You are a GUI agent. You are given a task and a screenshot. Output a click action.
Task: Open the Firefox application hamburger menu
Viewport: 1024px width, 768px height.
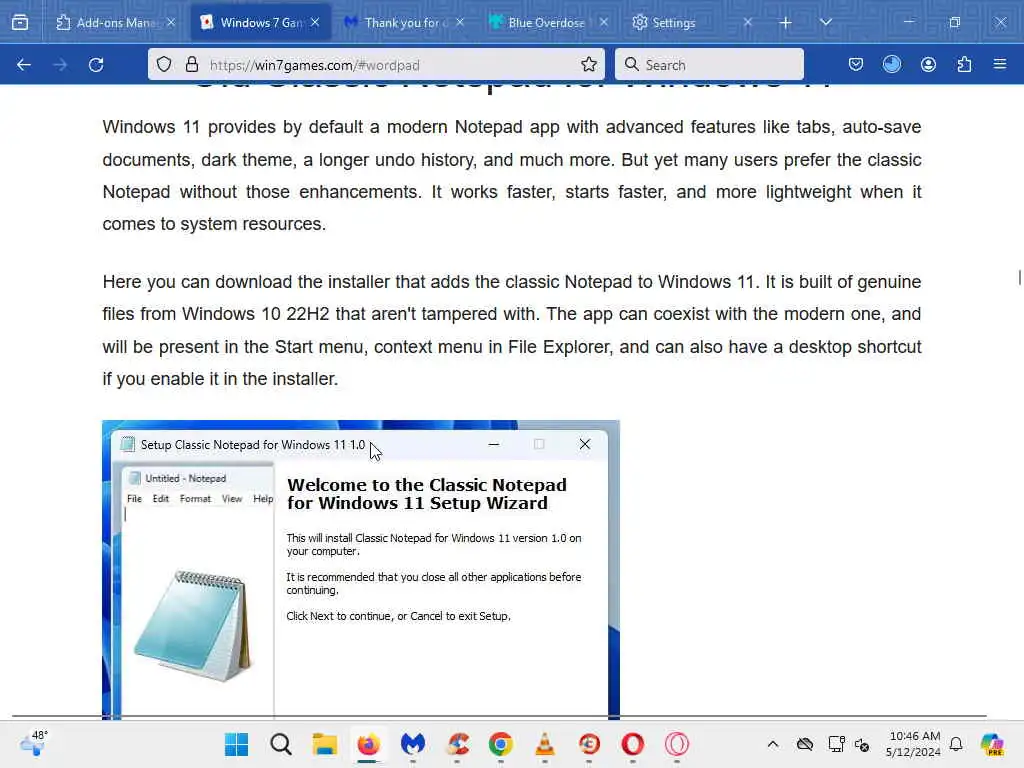[1000, 64]
